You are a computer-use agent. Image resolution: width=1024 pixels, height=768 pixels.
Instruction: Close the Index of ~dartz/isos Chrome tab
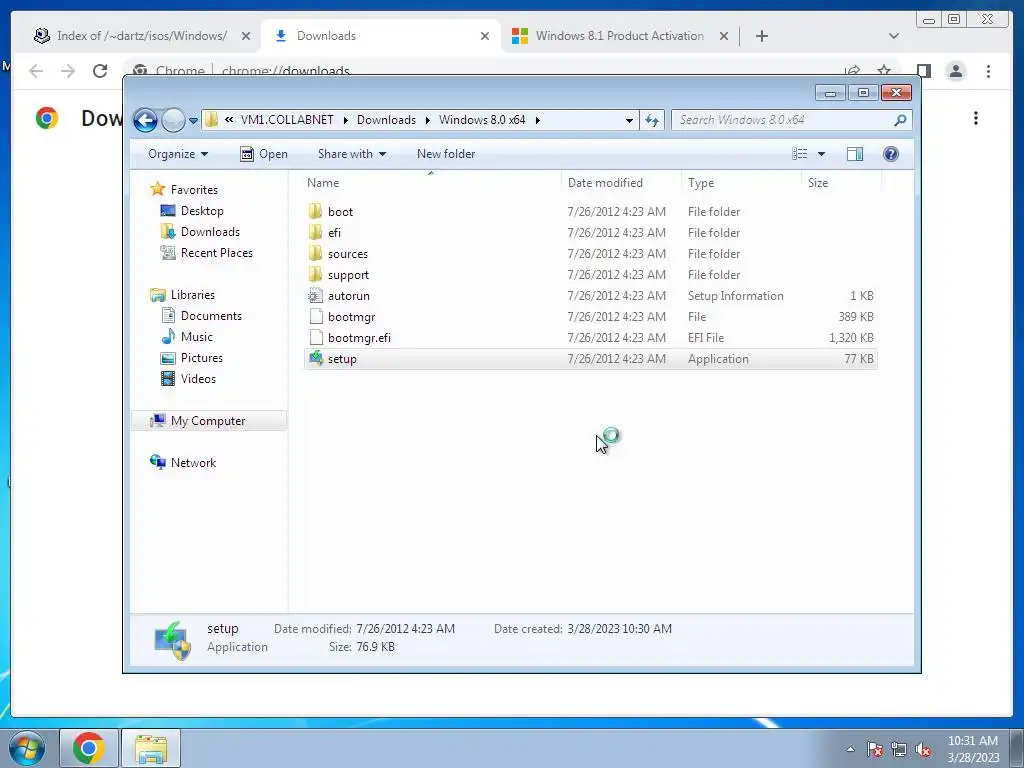point(246,36)
